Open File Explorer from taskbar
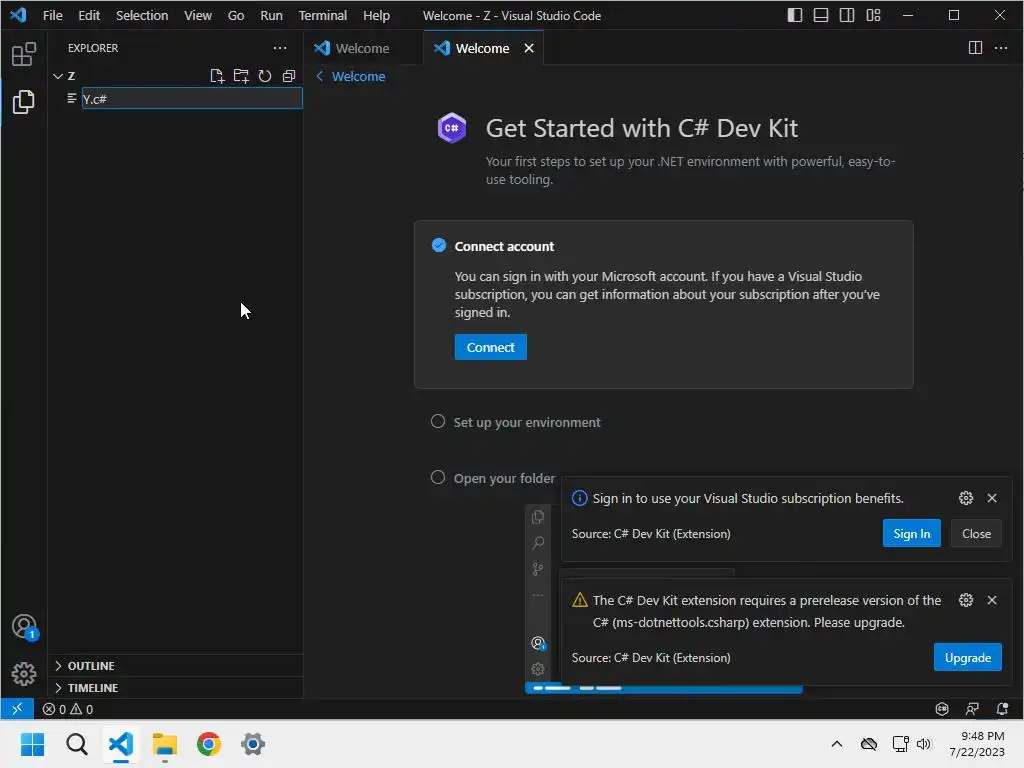 tap(165, 744)
